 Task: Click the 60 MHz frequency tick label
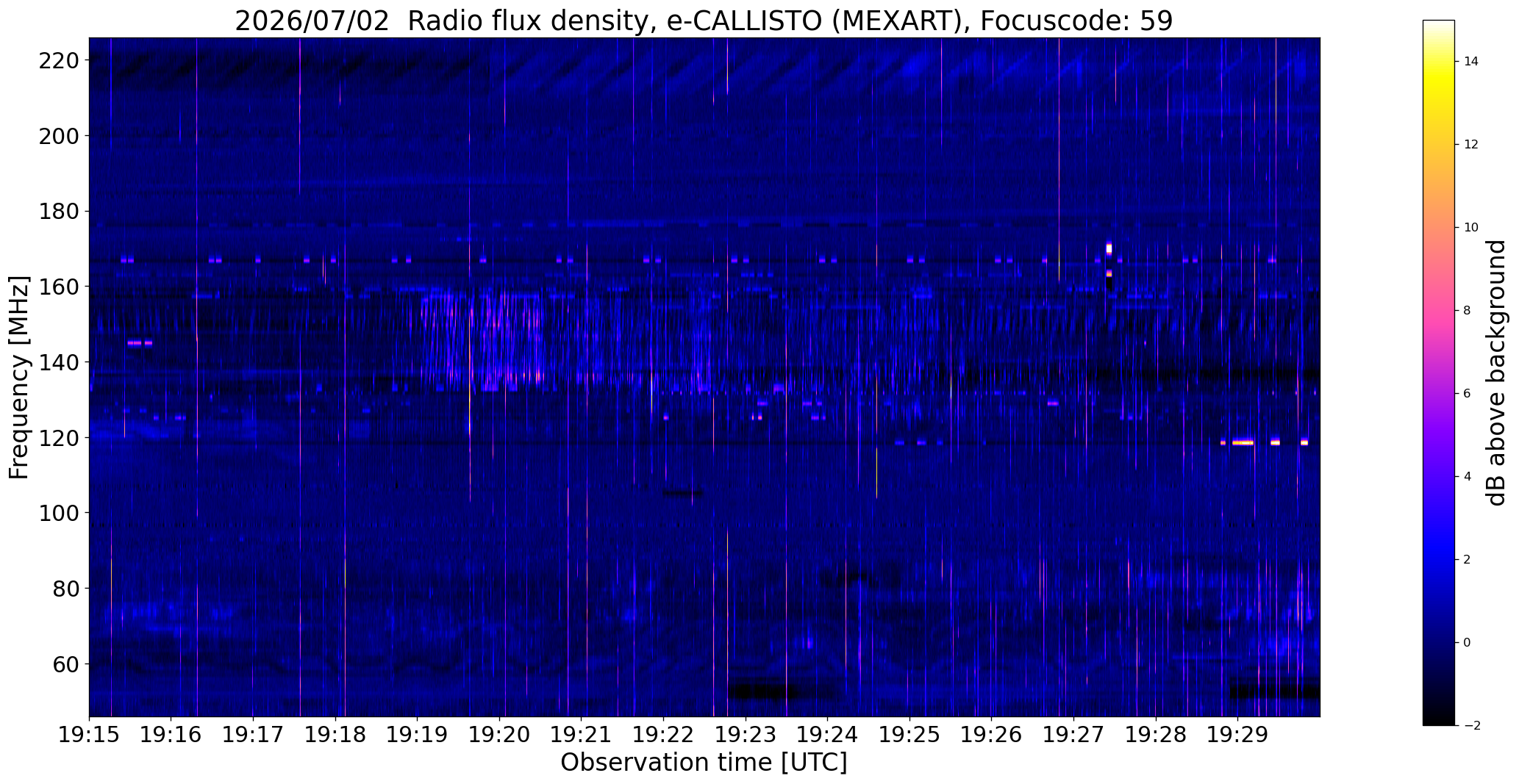point(66,664)
